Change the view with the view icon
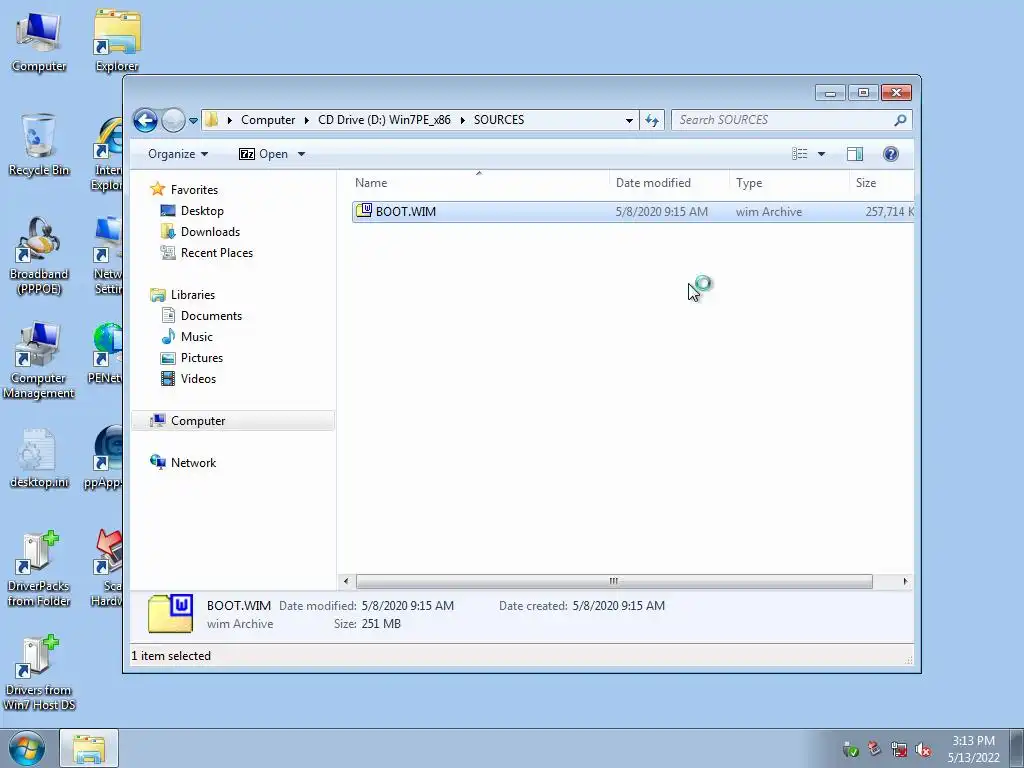1024x768 pixels. click(800, 154)
